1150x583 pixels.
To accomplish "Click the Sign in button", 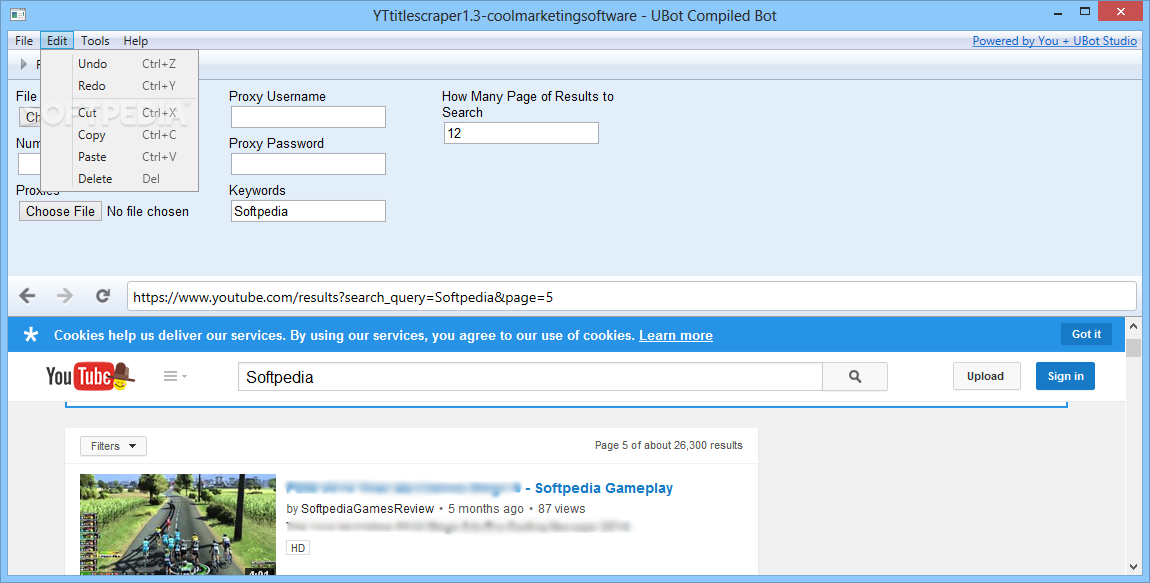I will 1065,376.
